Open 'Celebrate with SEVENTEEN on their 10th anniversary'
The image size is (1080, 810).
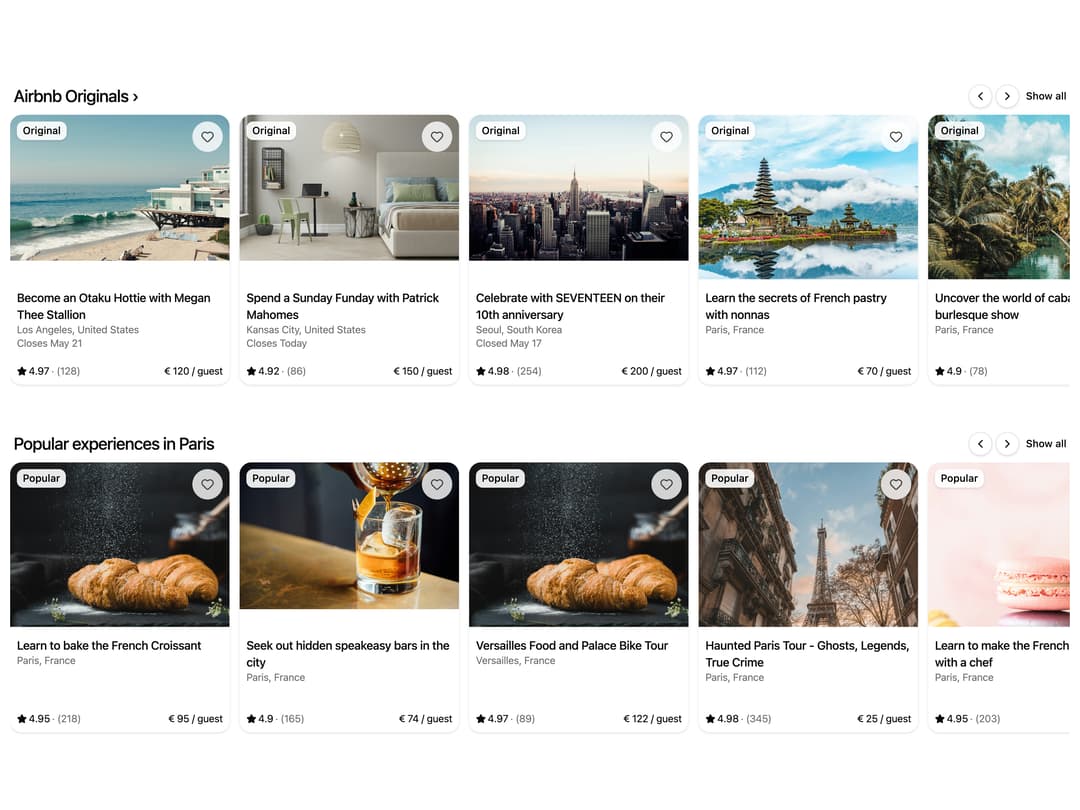click(x=570, y=307)
